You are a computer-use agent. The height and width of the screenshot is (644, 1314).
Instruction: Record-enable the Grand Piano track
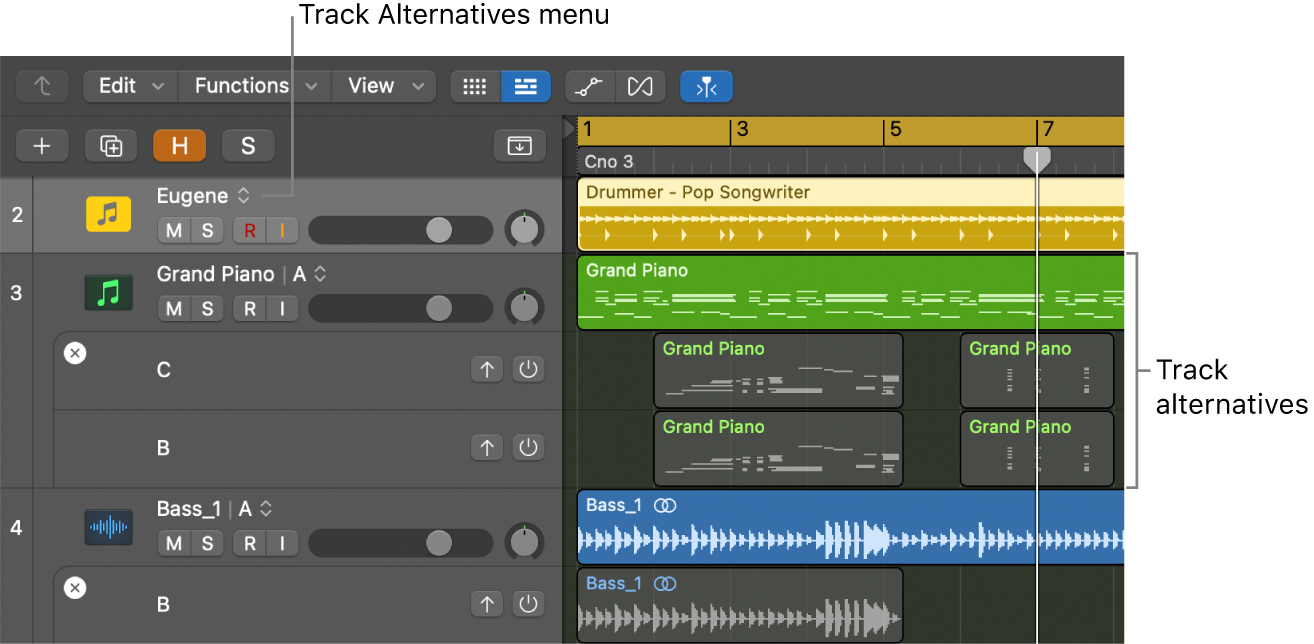click(250, 309)
